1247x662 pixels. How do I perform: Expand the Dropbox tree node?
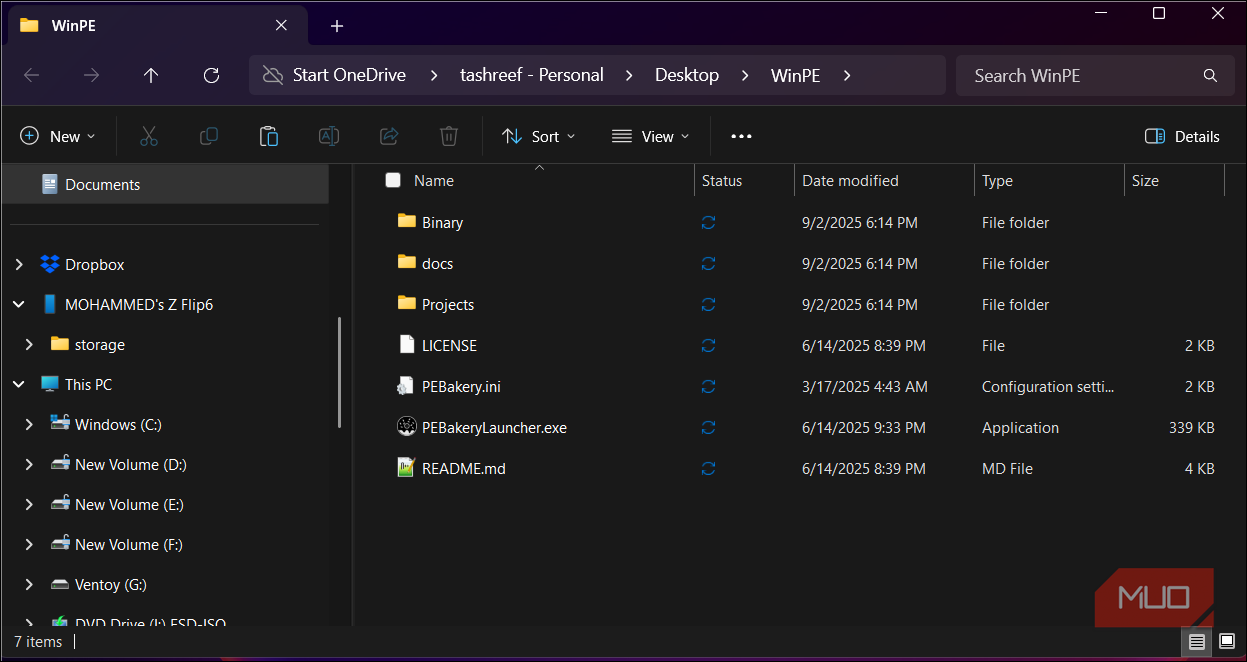19,264
